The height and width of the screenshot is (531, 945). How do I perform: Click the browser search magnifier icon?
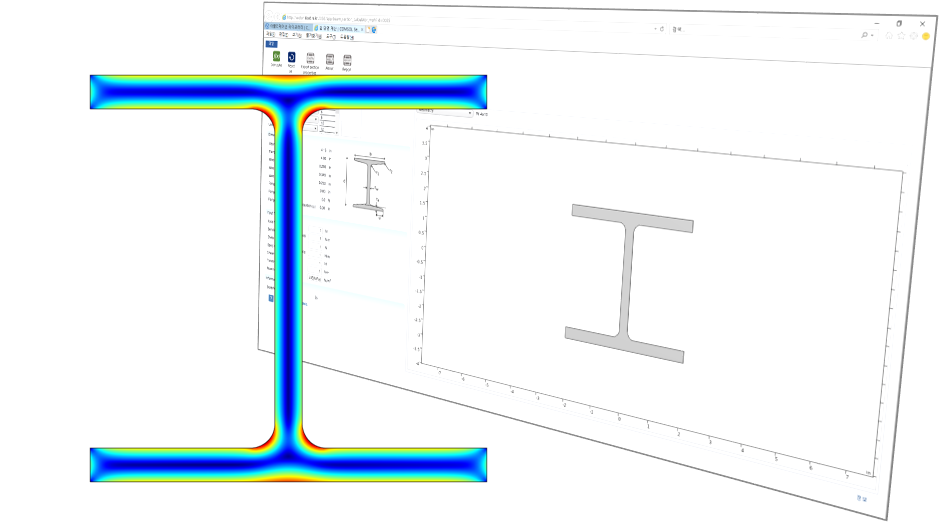pos(865,35)
